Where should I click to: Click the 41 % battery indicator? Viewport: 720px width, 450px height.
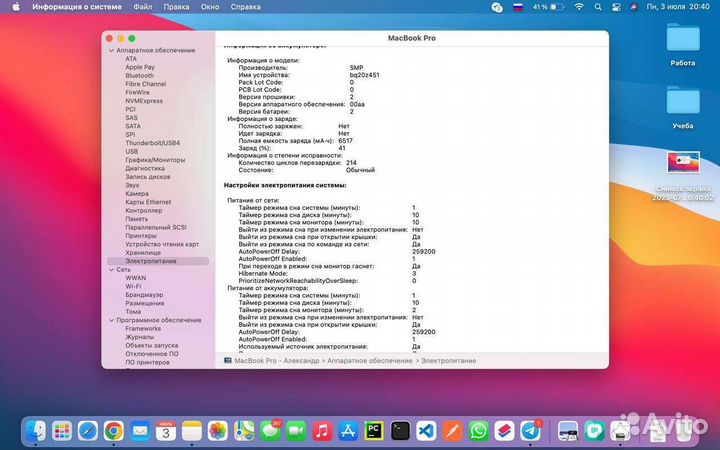tap(548, 7)
